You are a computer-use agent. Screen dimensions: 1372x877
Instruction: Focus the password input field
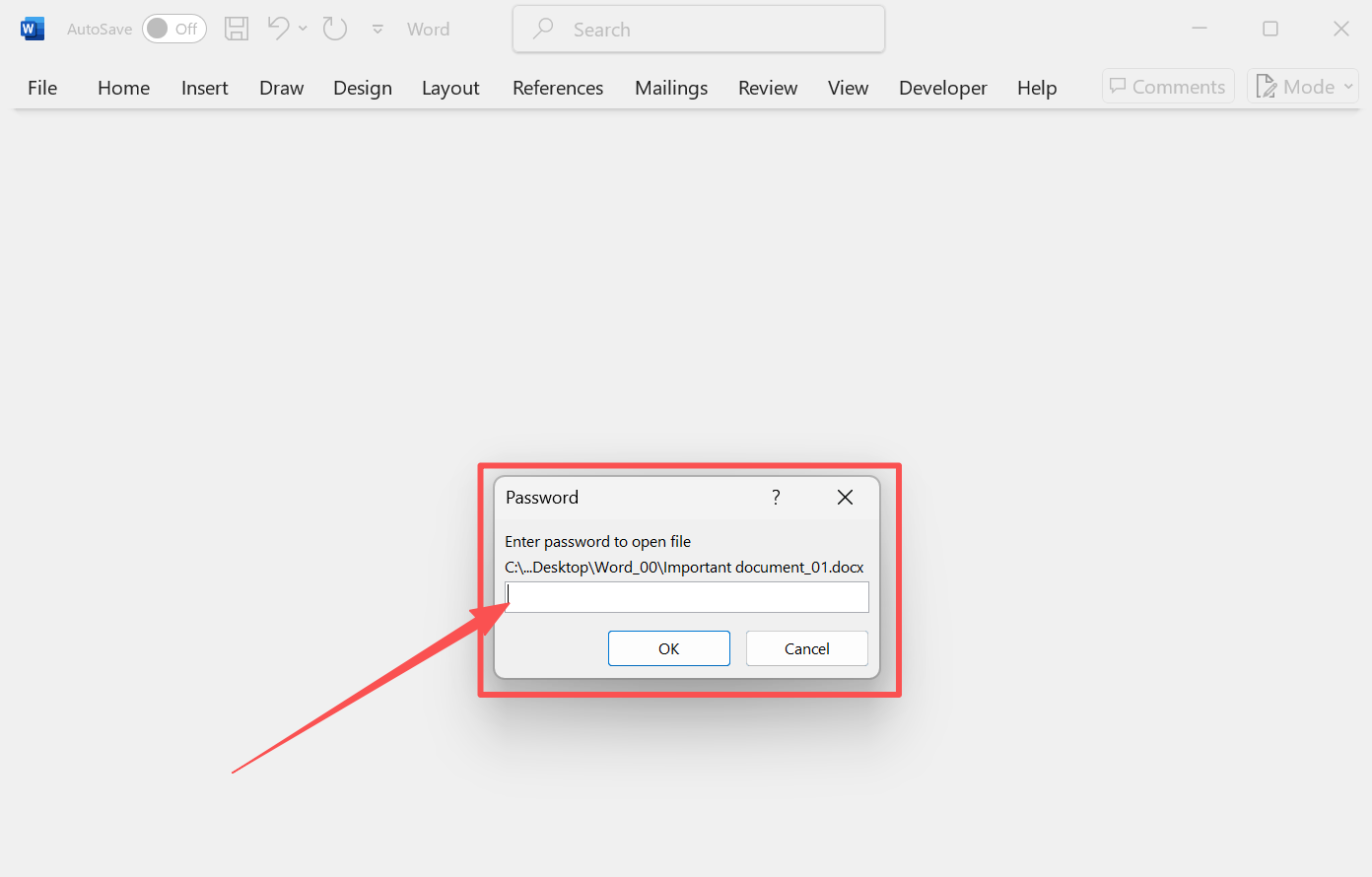[687, 597]
